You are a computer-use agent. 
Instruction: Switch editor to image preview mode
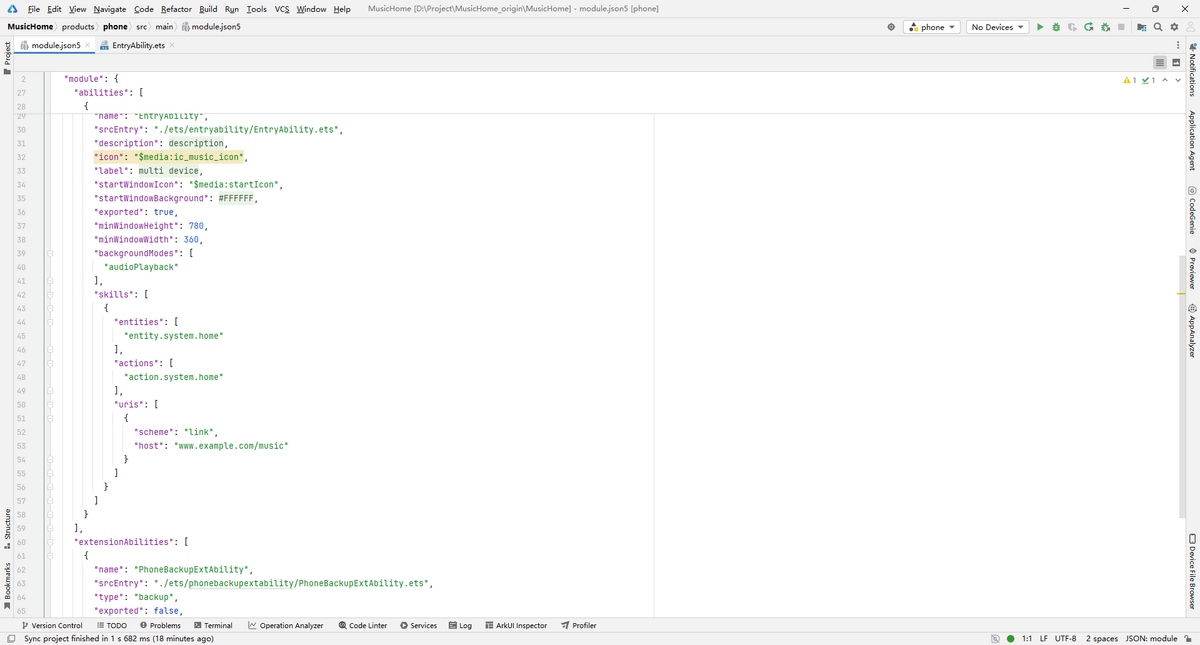(1177, 63)
